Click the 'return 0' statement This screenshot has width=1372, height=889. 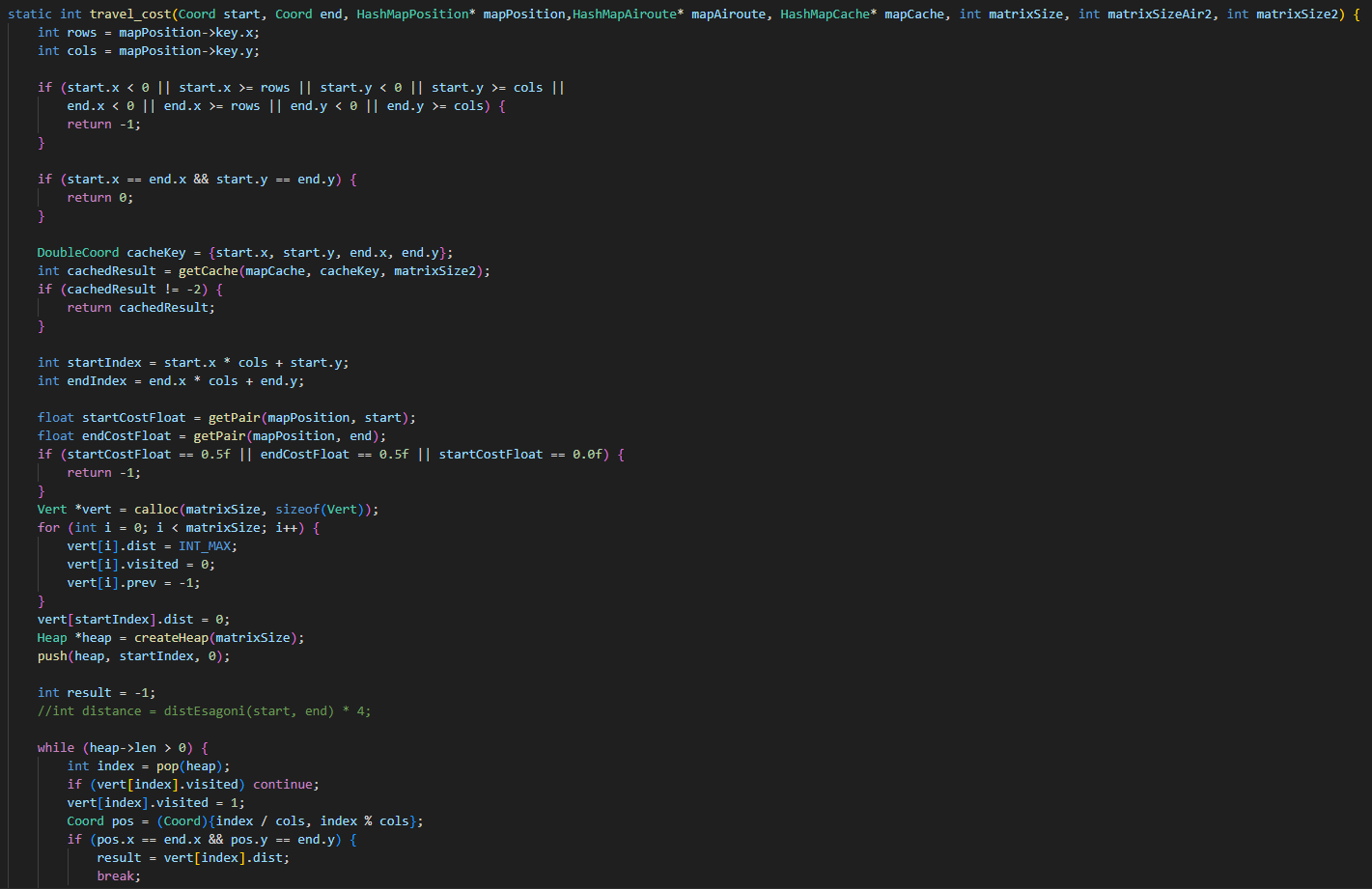pyautogui.click(x=99, y=198)
